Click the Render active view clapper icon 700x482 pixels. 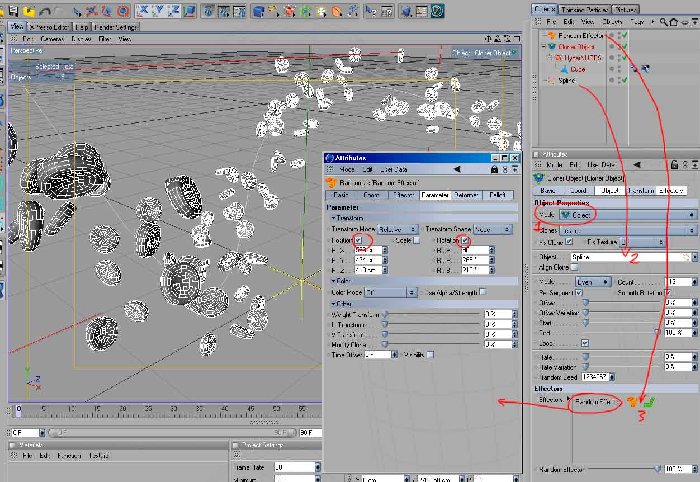(x=208, y=10)
